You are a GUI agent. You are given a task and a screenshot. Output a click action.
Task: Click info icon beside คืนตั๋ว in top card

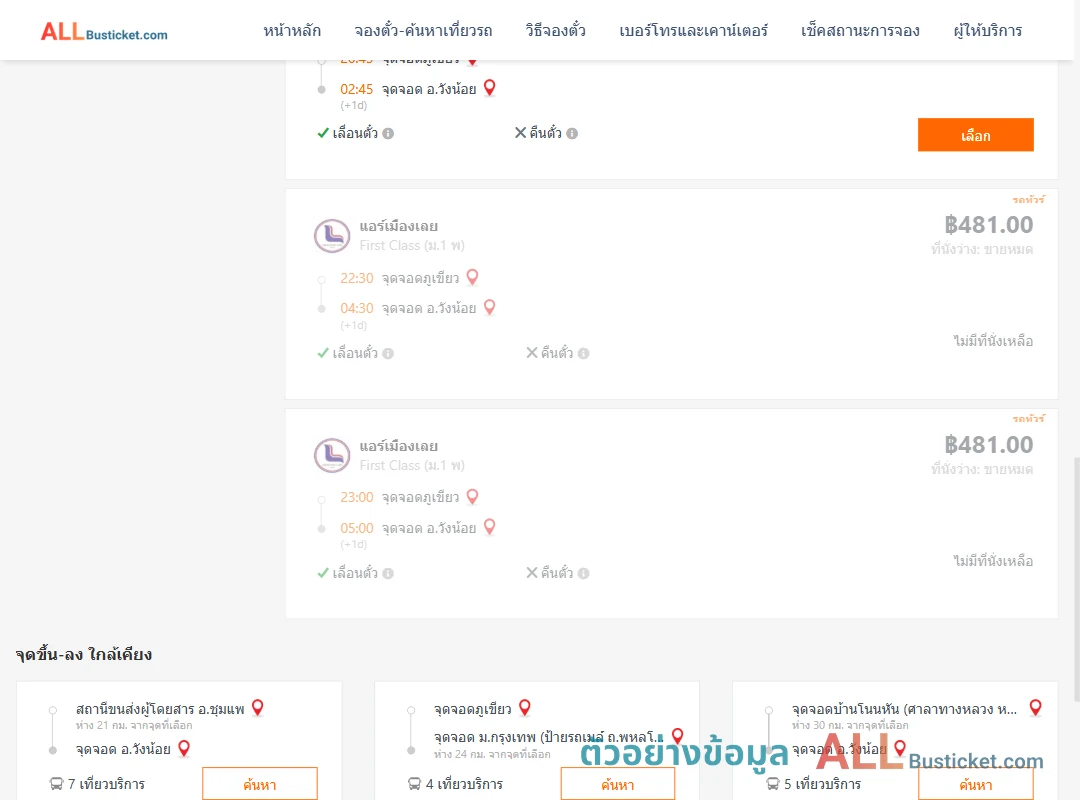(572, 134)
